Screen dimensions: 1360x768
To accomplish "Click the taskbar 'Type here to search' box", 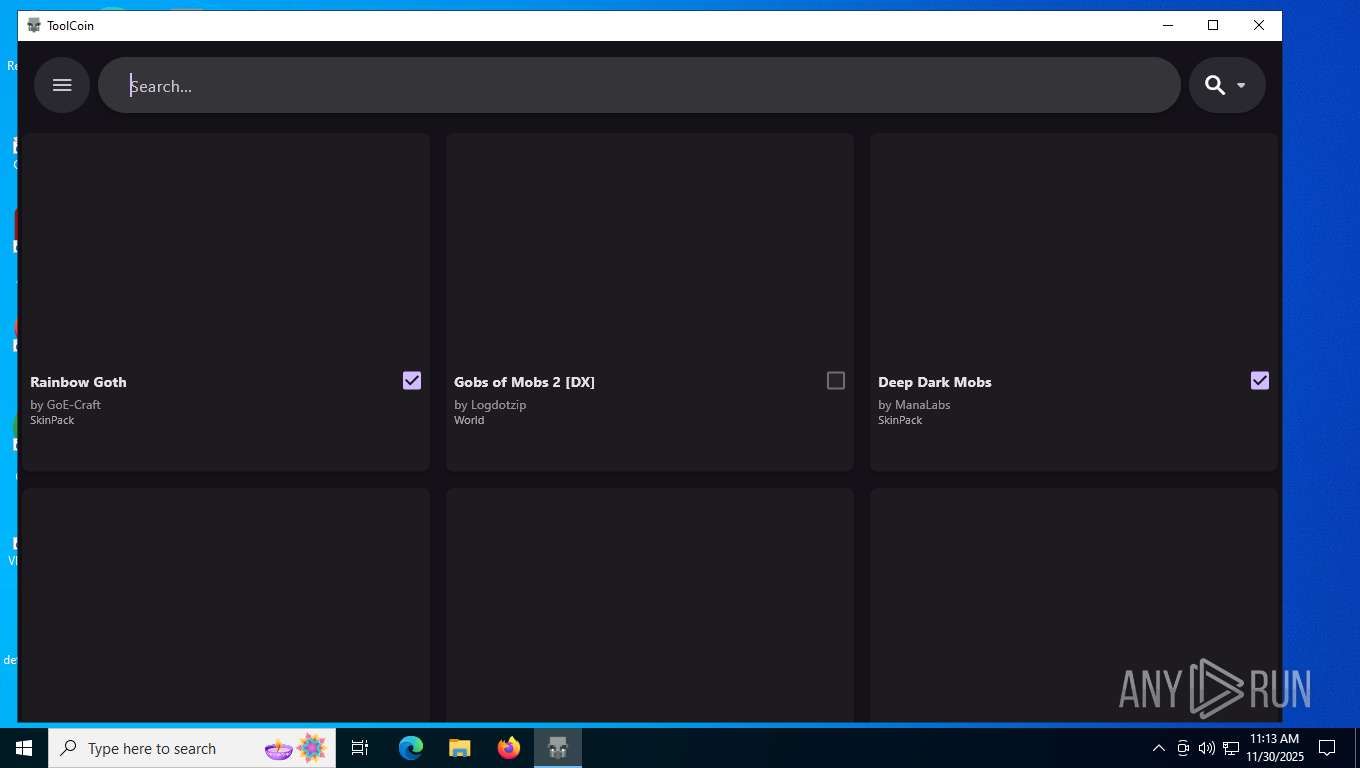I will tap(192, 748).
